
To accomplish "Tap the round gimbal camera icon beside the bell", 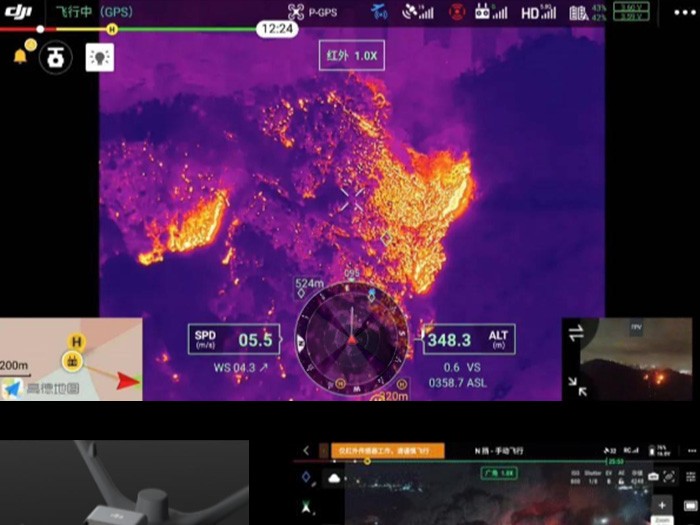I will point(56,57).
